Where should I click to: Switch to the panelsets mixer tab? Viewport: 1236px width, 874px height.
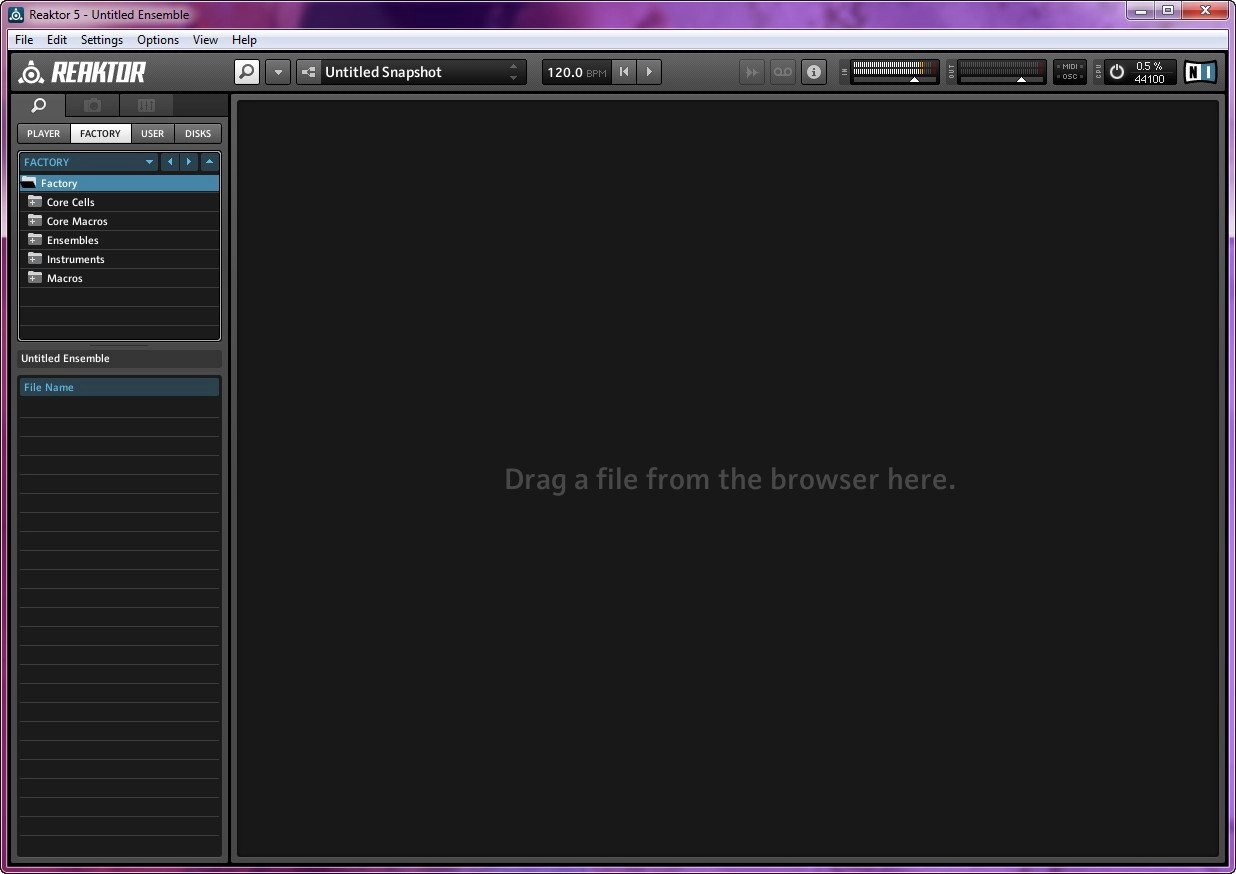click(x=146, y=105)
